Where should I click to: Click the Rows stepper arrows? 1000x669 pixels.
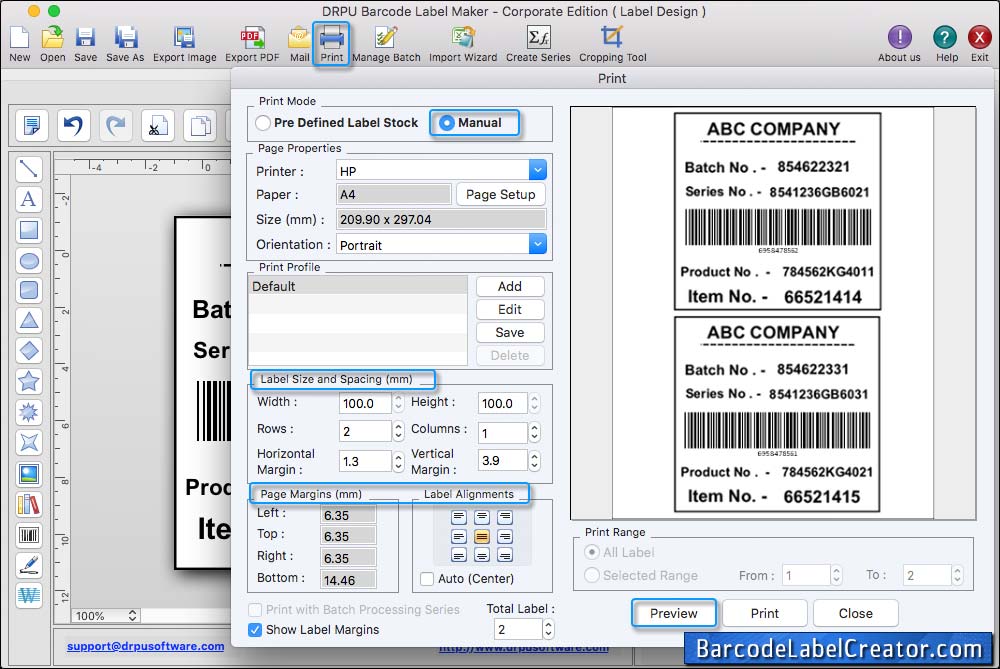(399, 432)
